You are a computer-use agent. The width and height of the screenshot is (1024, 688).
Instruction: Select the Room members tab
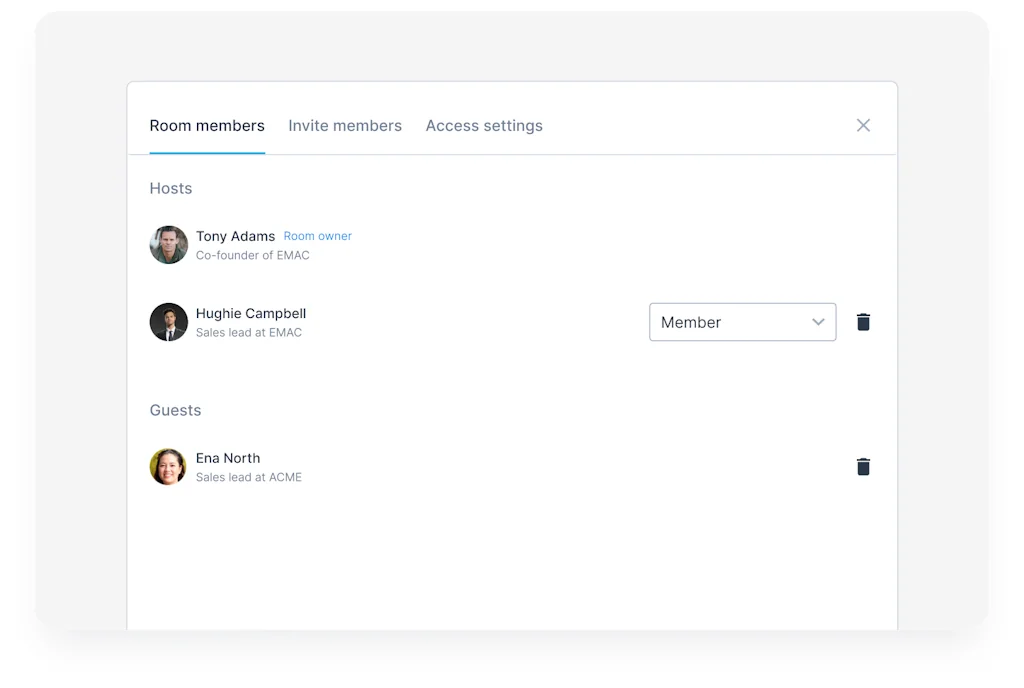[207, 125]
